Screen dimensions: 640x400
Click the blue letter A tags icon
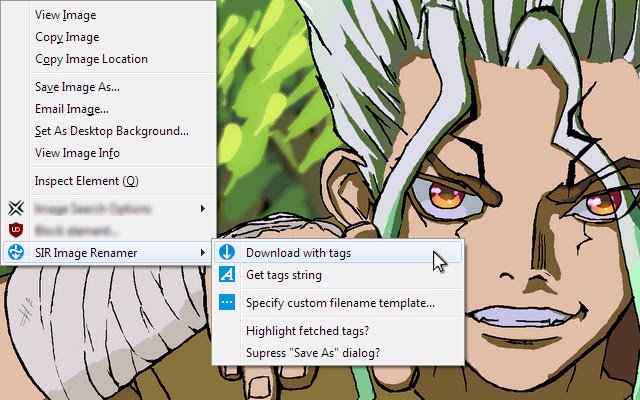click(227, 274)
